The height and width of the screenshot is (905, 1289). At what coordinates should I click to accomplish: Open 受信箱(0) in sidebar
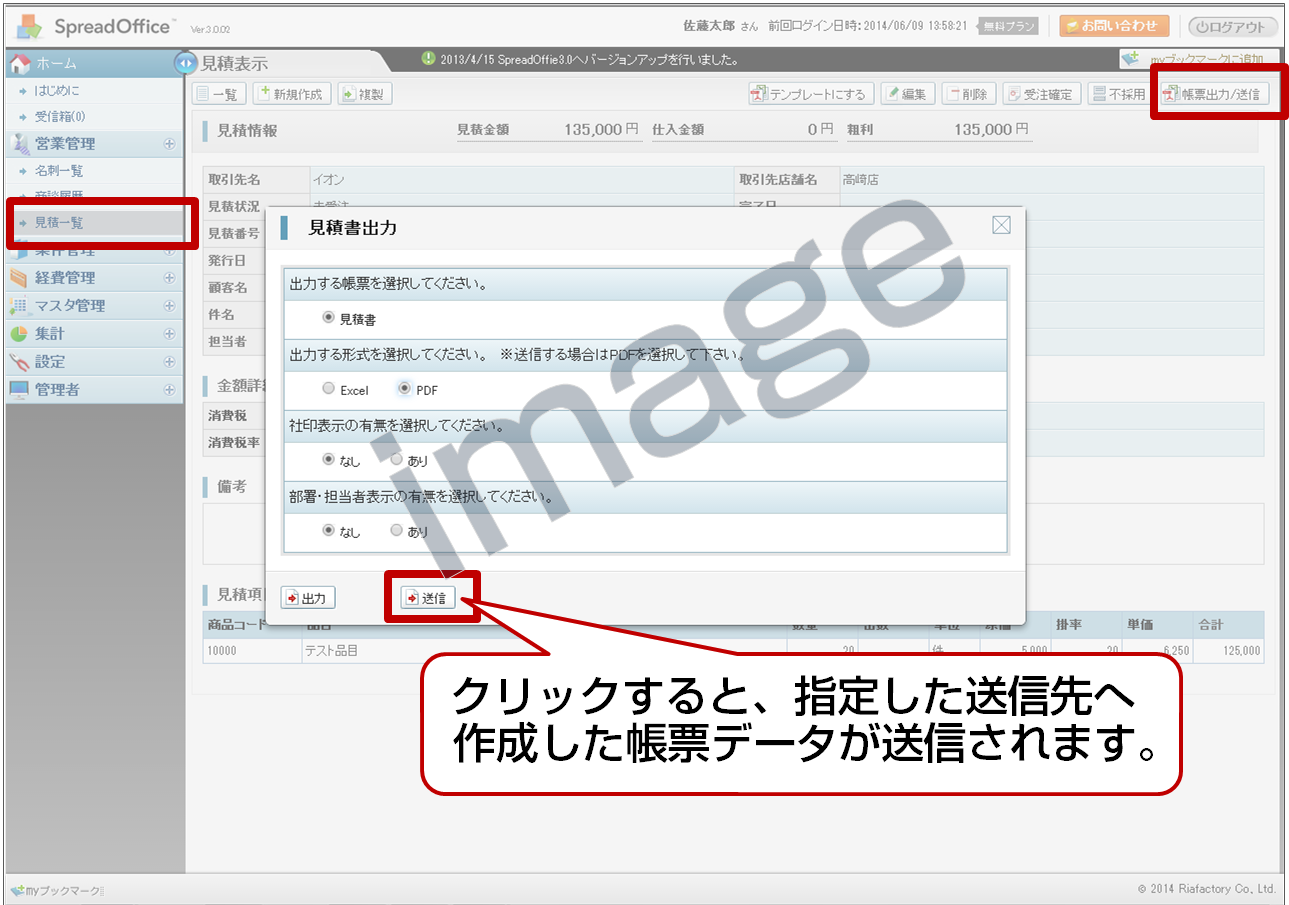click(60, 117)
